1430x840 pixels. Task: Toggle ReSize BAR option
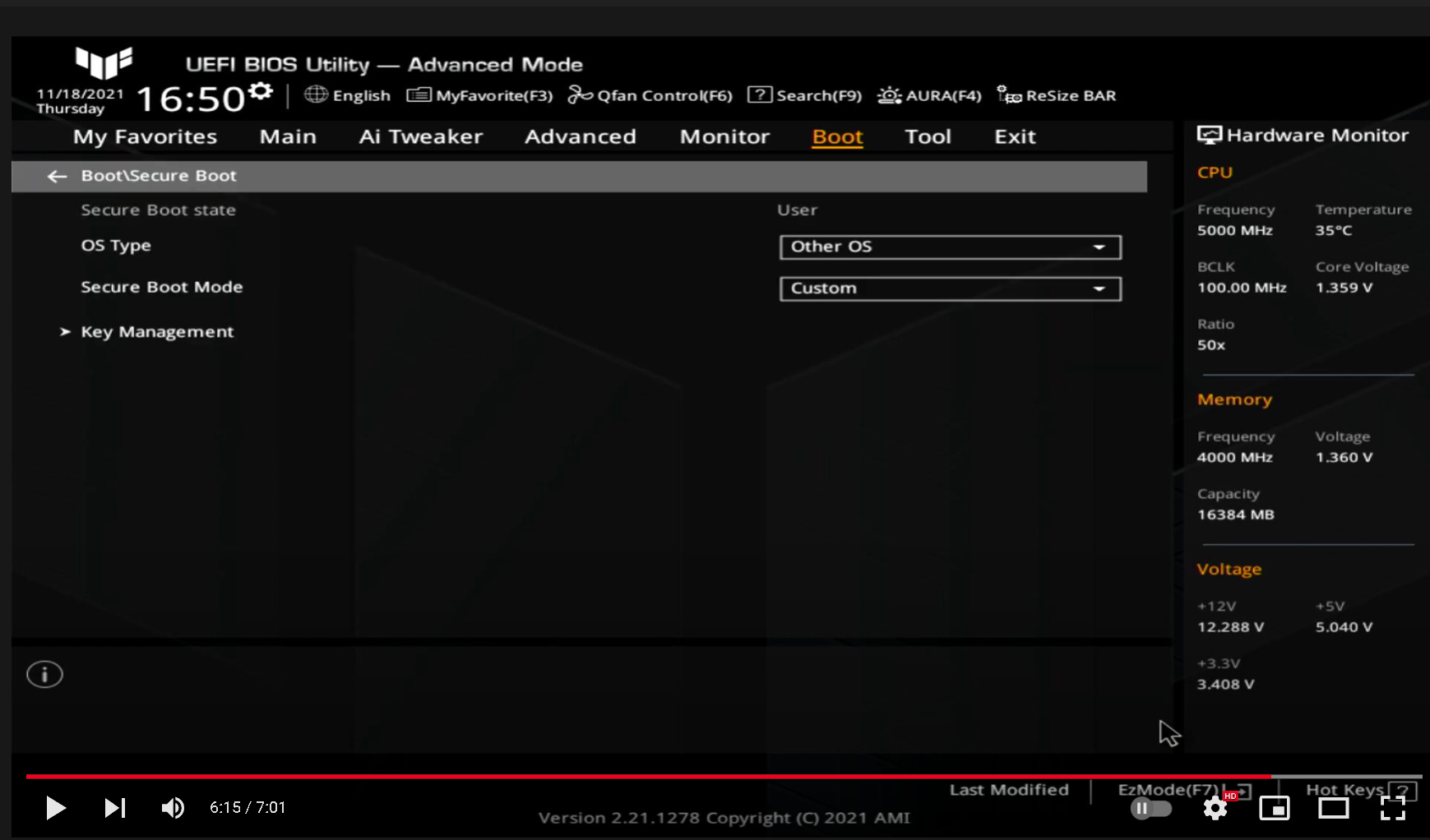tap(1057, 95)
